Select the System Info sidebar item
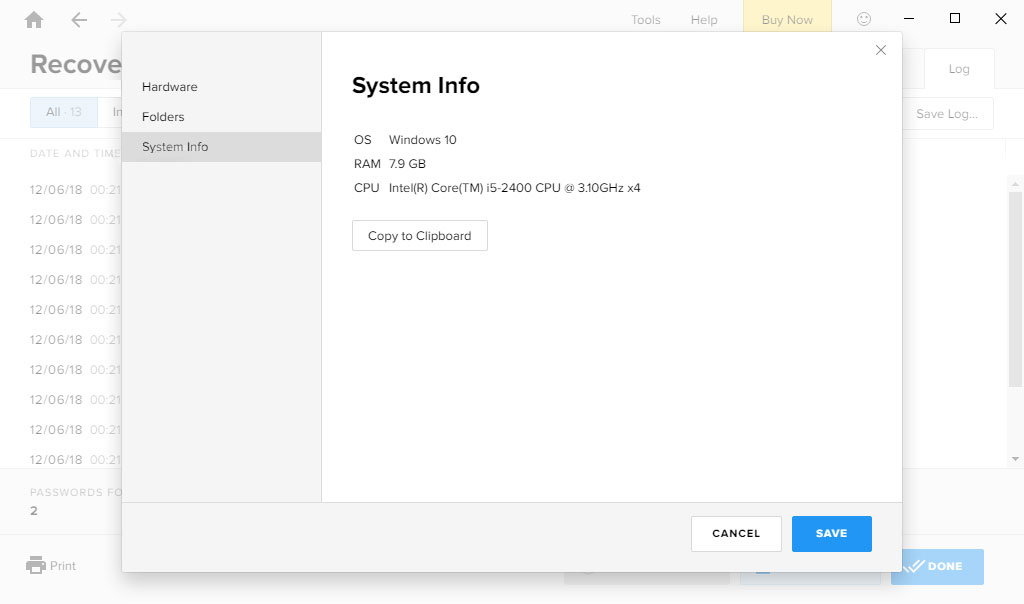1024x604 pixels. (x=175, y=147)
